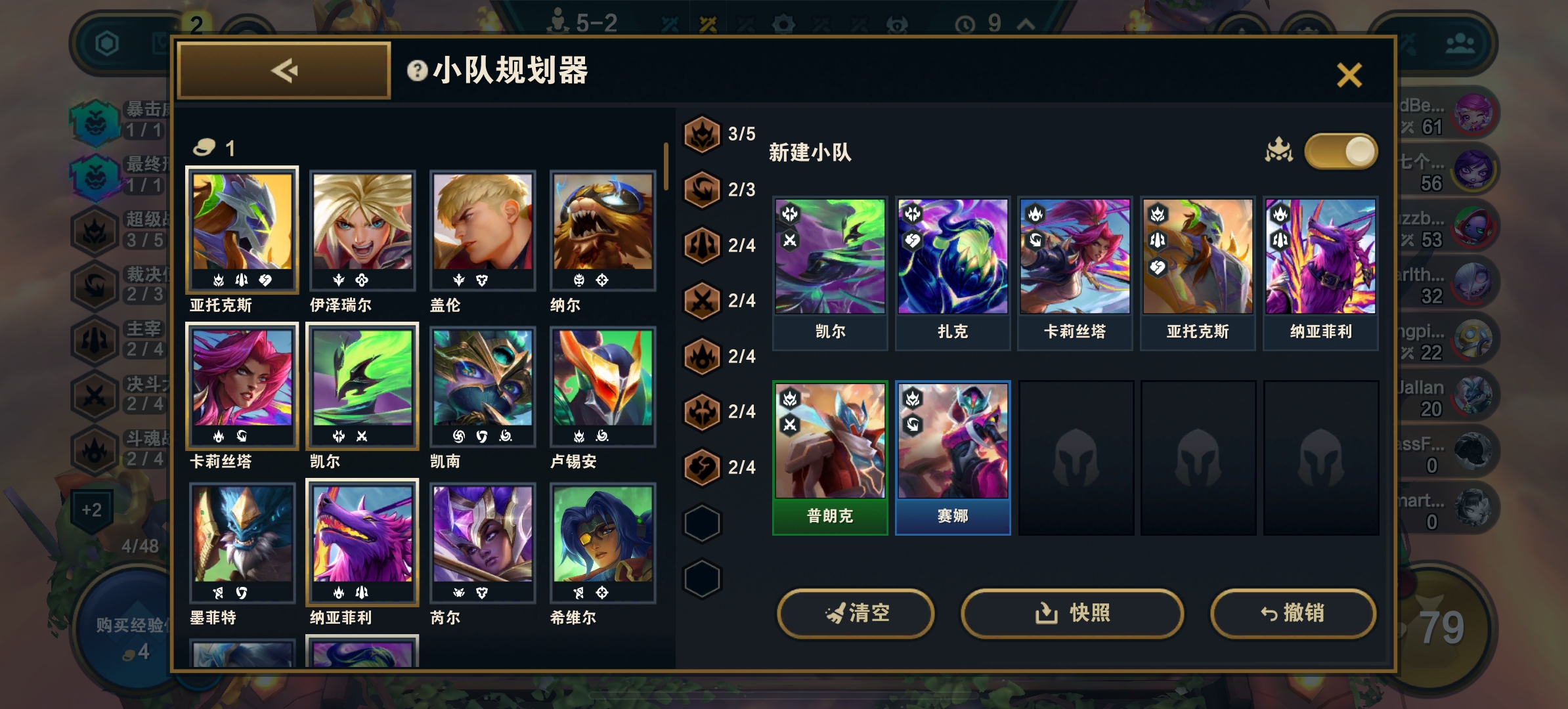The width and height of the screenshot is (1568, 709).
Task: Click the crossed swords 2/4 trait icon
Action: [703, 301]
